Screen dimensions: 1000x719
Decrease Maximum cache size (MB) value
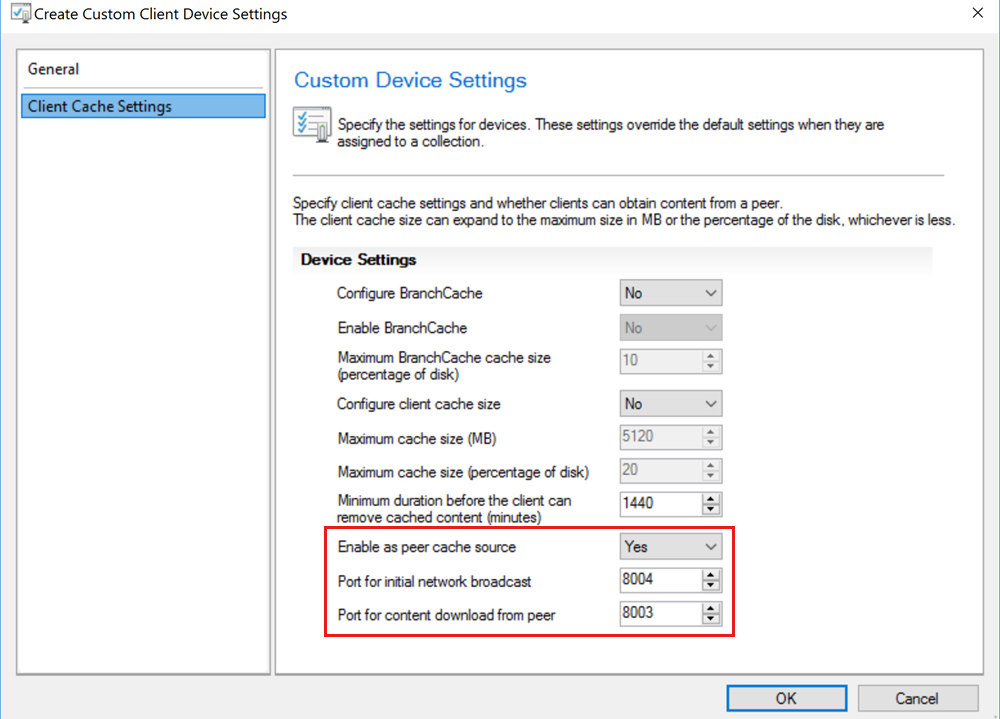(710, 442)
